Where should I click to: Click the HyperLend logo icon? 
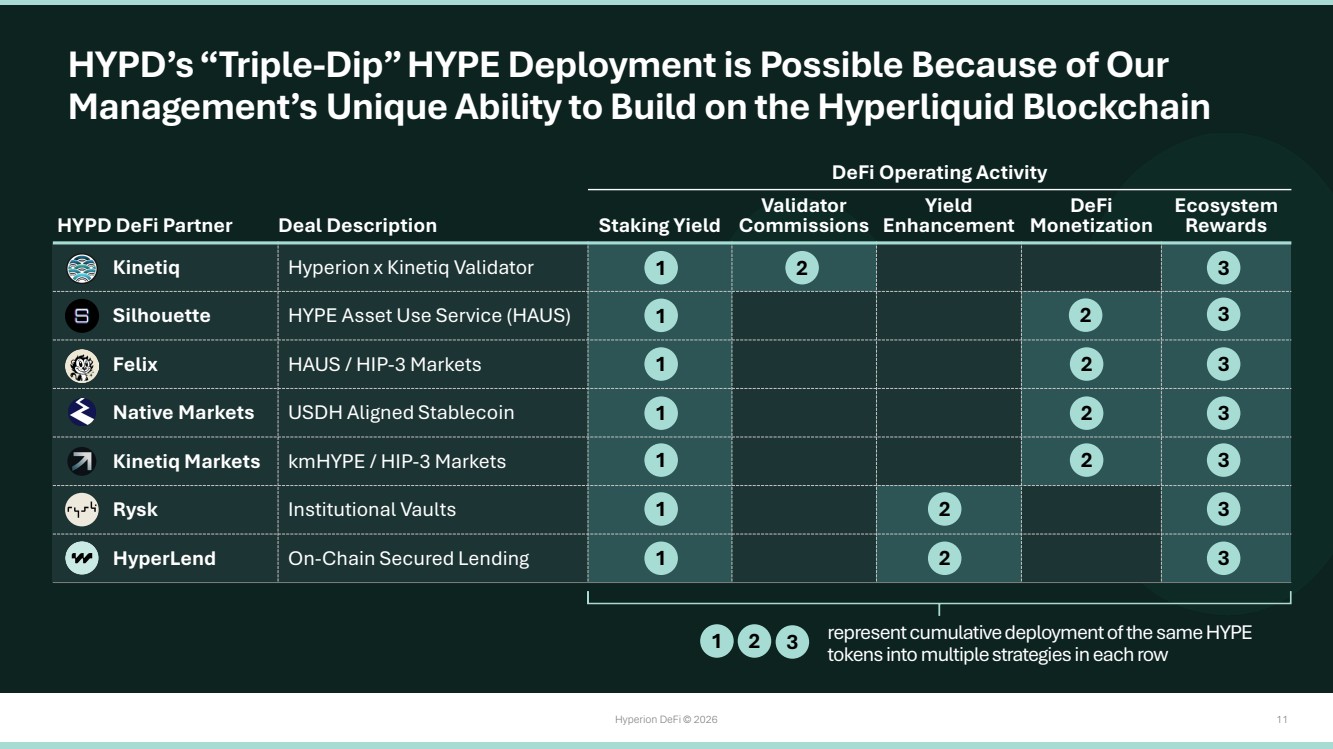click(x=82, y=558)
